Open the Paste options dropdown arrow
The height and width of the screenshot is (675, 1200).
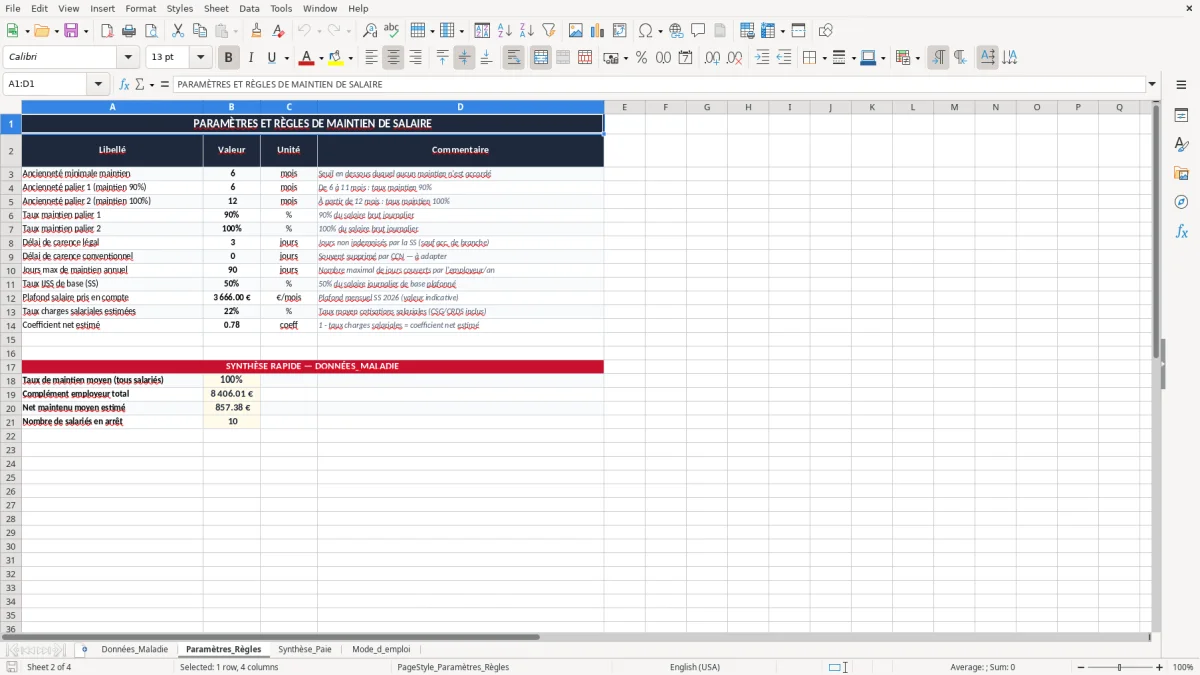pos(235,31)
